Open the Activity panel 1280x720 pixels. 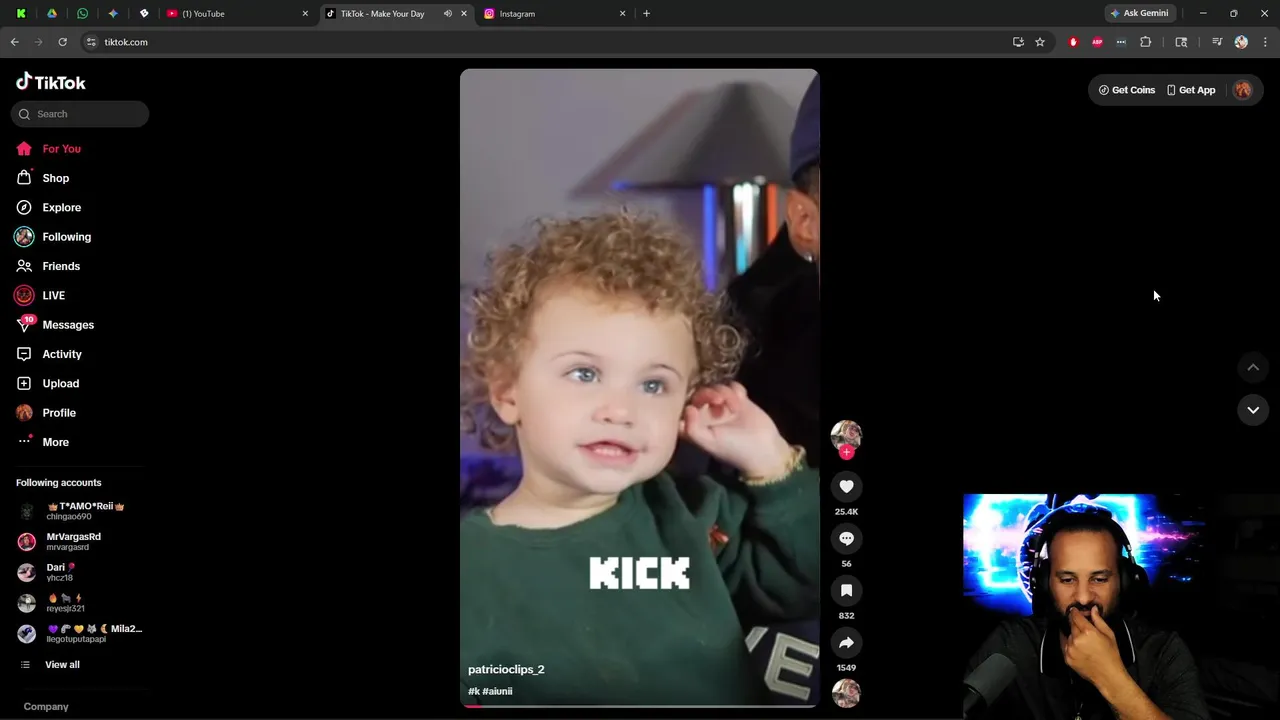[x=48, y=354]
